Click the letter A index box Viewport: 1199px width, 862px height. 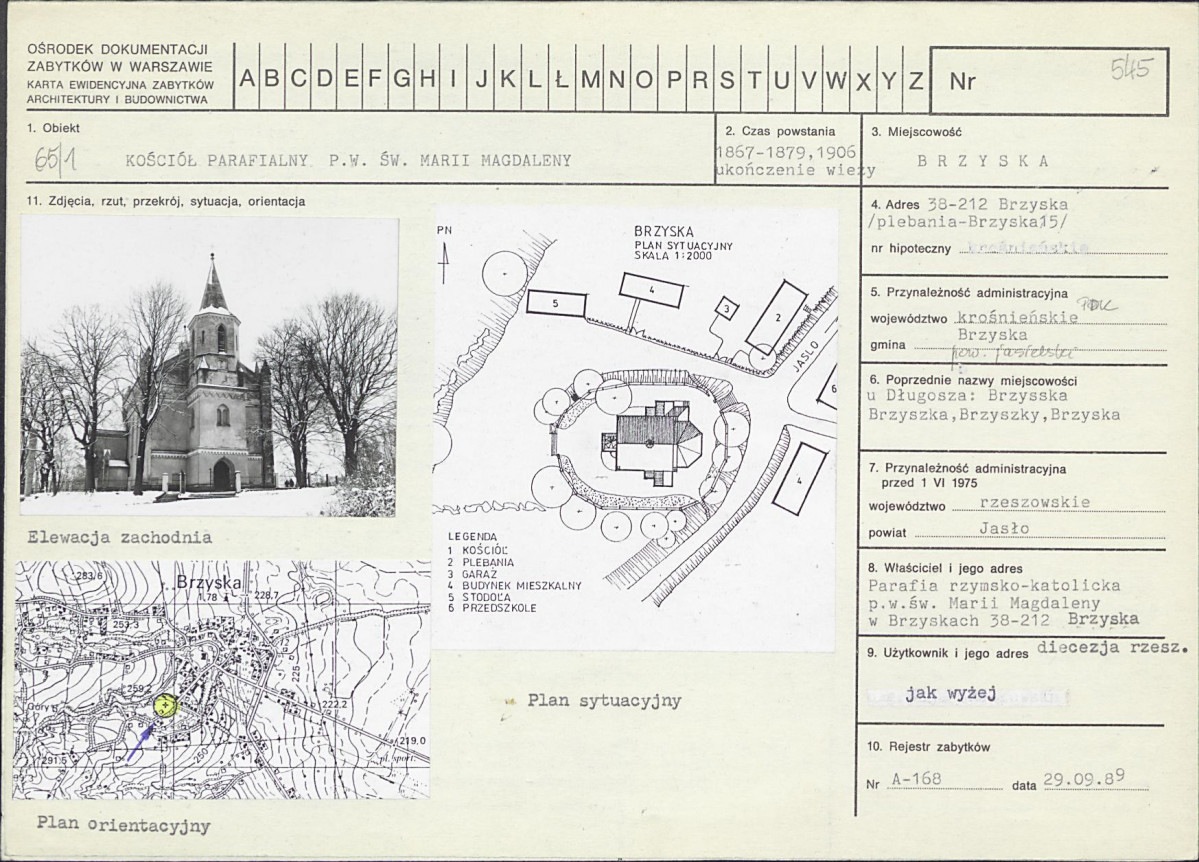[246, 76]
